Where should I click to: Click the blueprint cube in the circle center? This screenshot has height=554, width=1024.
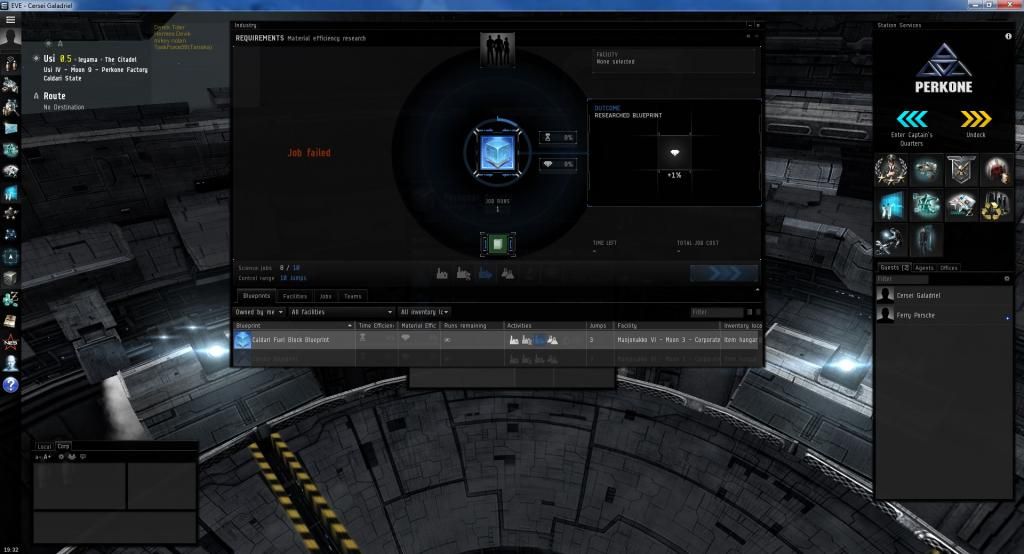pyautogui.click(x=498, y=154)
